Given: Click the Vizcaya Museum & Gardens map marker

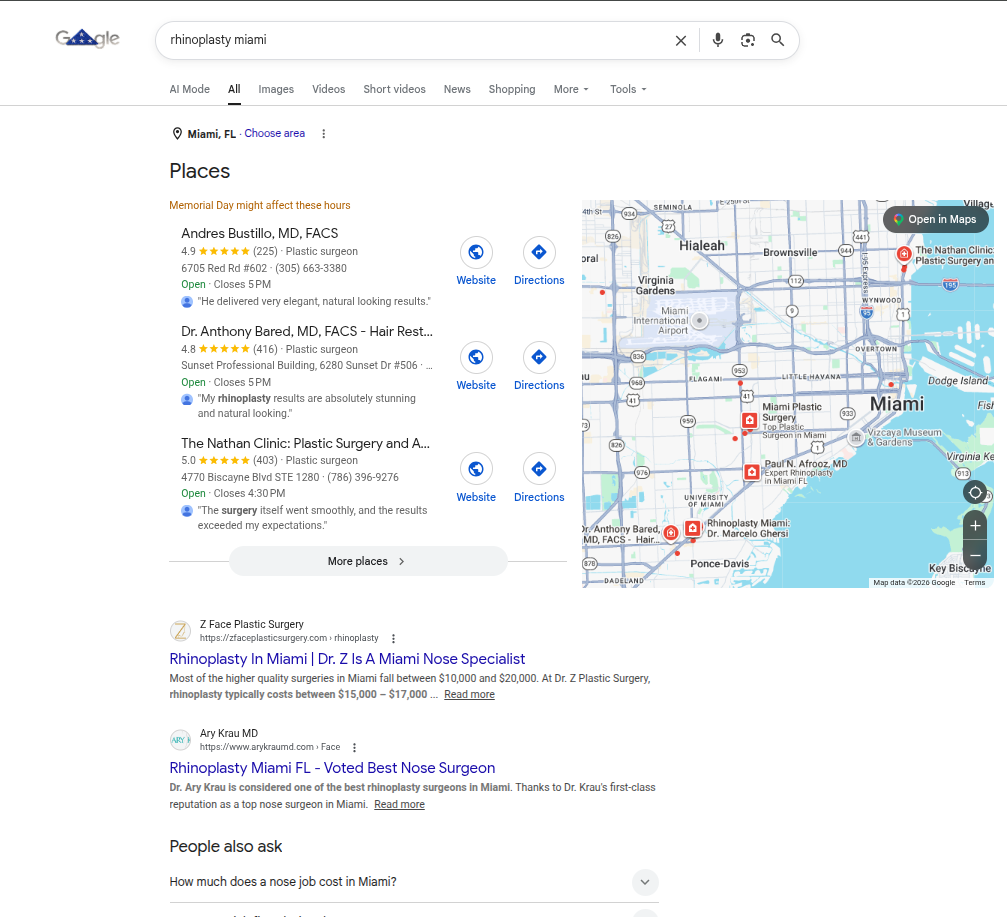Looking at the screenshot, I should point(855,437).
